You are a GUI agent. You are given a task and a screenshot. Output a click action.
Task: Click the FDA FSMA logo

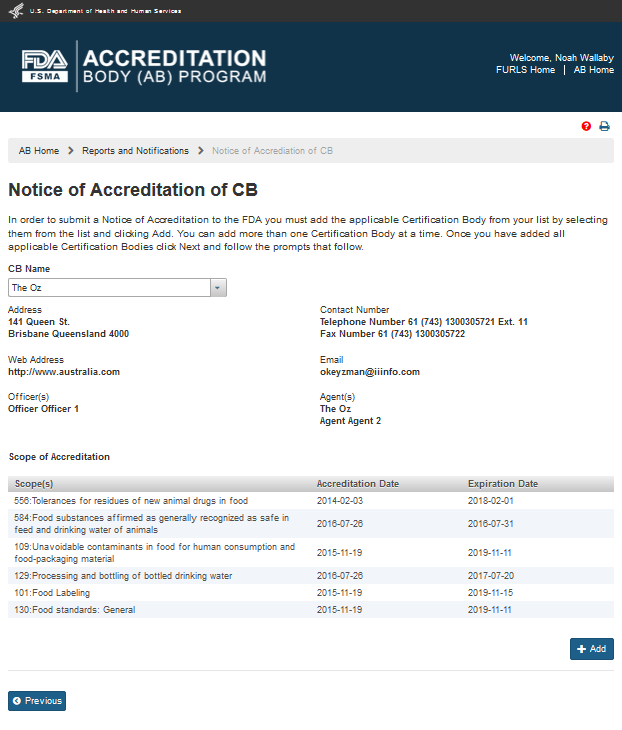pyautogui.click(x=46, y=66)
